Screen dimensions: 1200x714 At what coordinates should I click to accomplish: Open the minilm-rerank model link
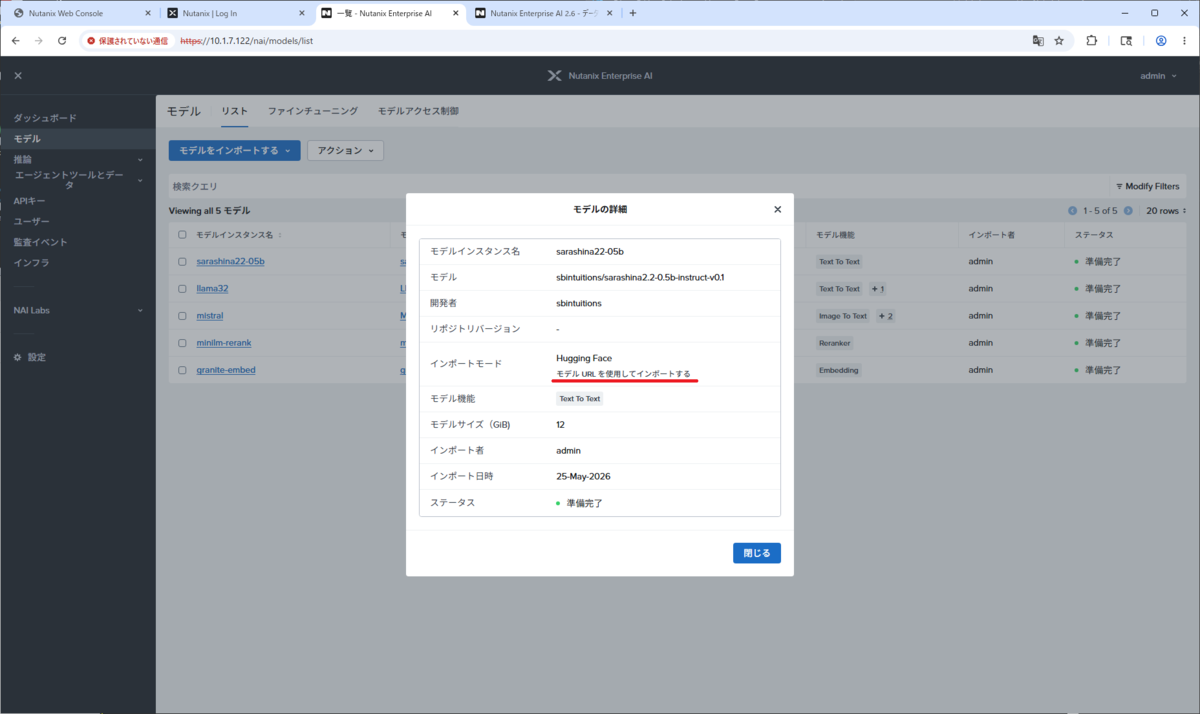coord(226,343)
